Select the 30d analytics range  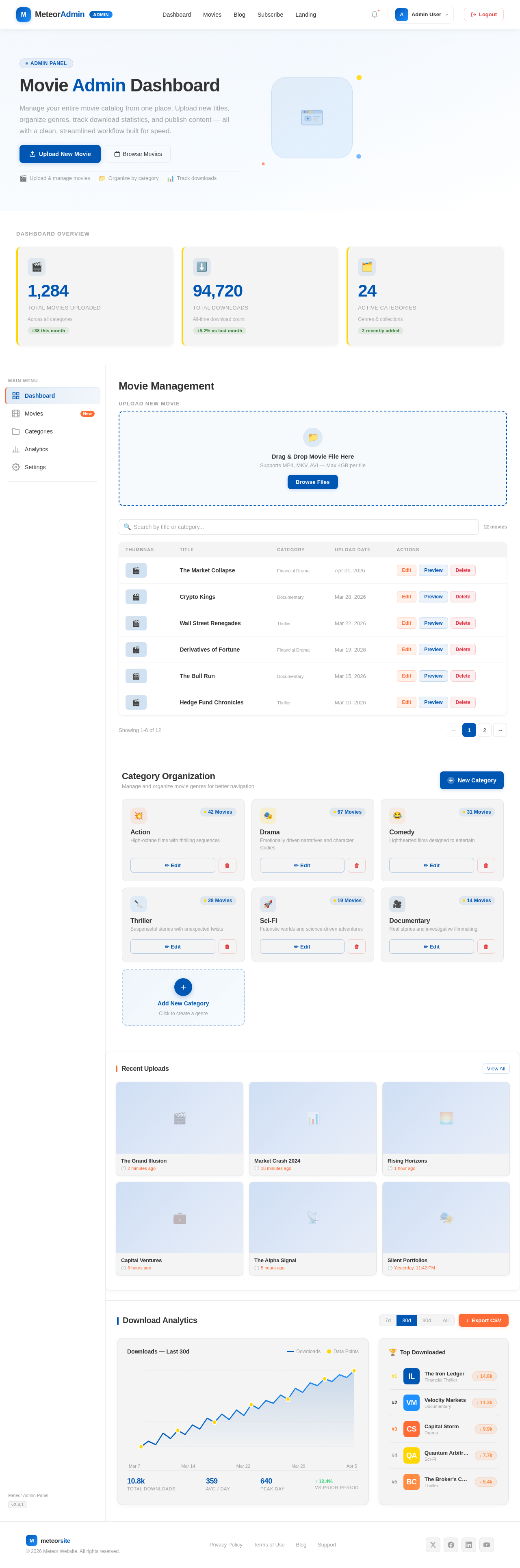point(407,1321)
